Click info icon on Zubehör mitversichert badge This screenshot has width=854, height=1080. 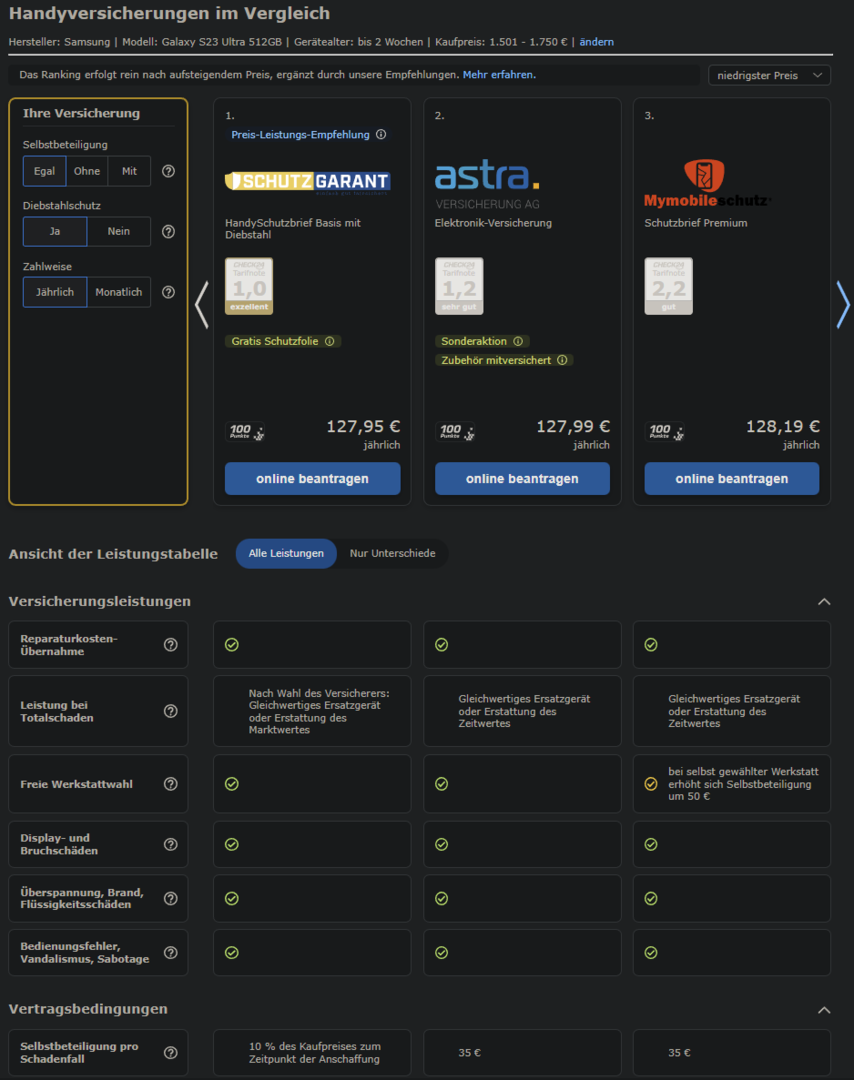[x=562, y=360]
